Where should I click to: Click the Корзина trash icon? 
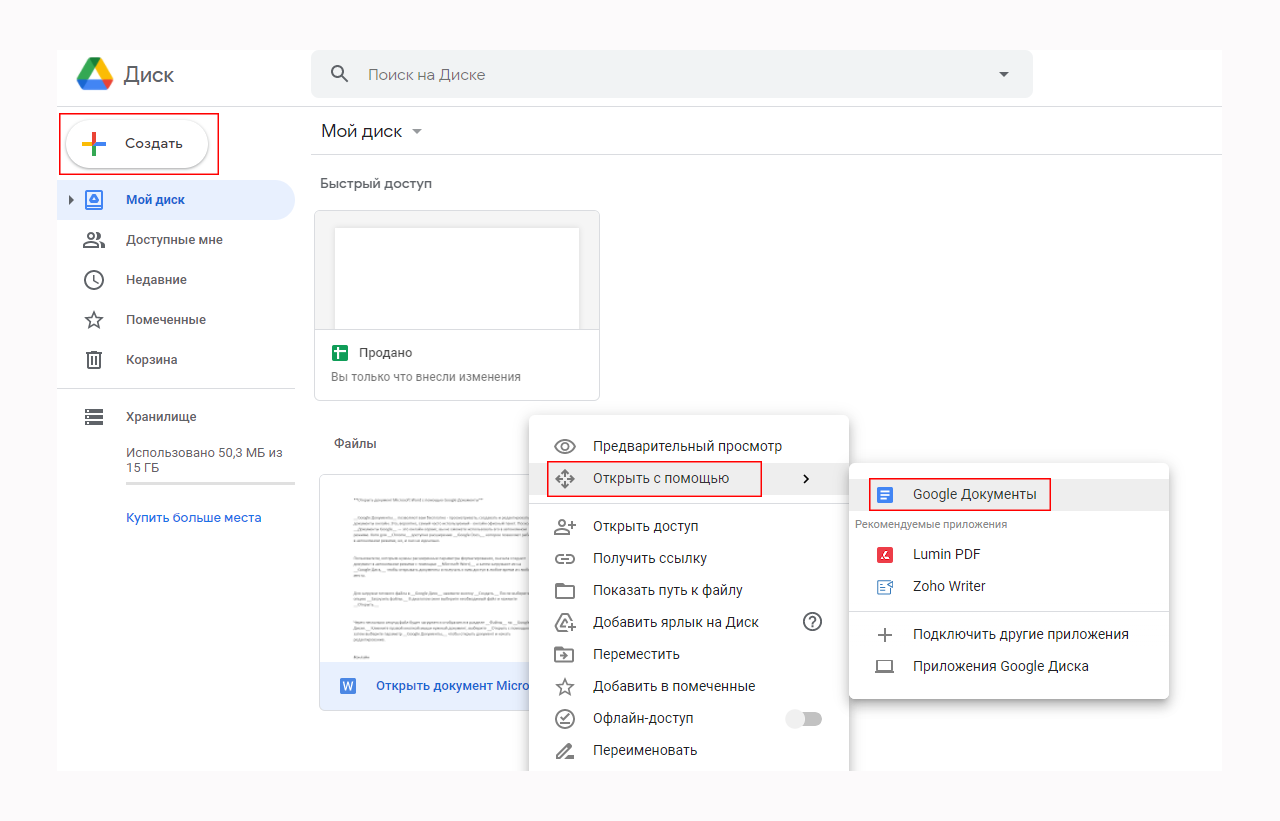point(94,360)
